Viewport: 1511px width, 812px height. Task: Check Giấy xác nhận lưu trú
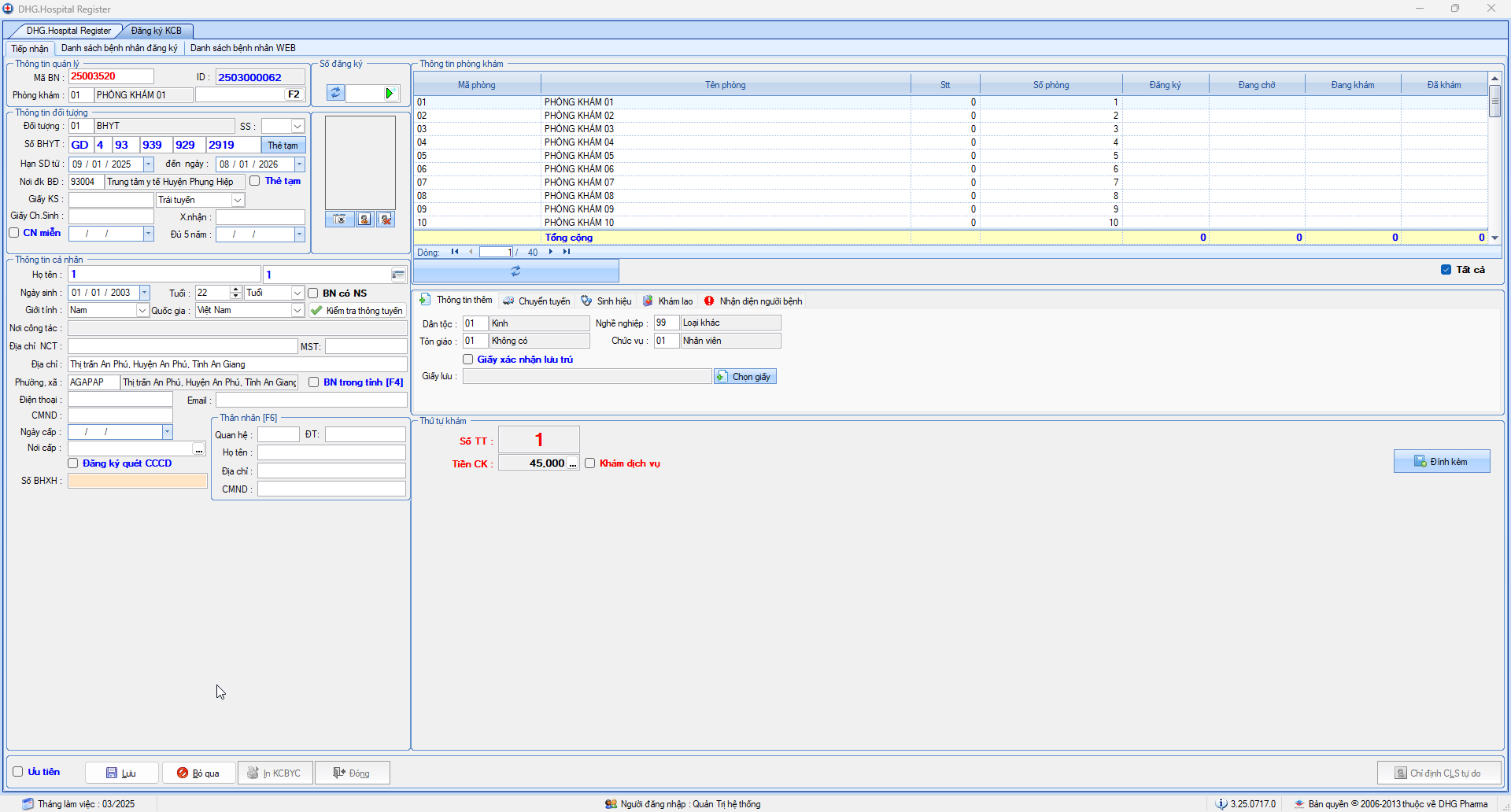coord(468,360)
